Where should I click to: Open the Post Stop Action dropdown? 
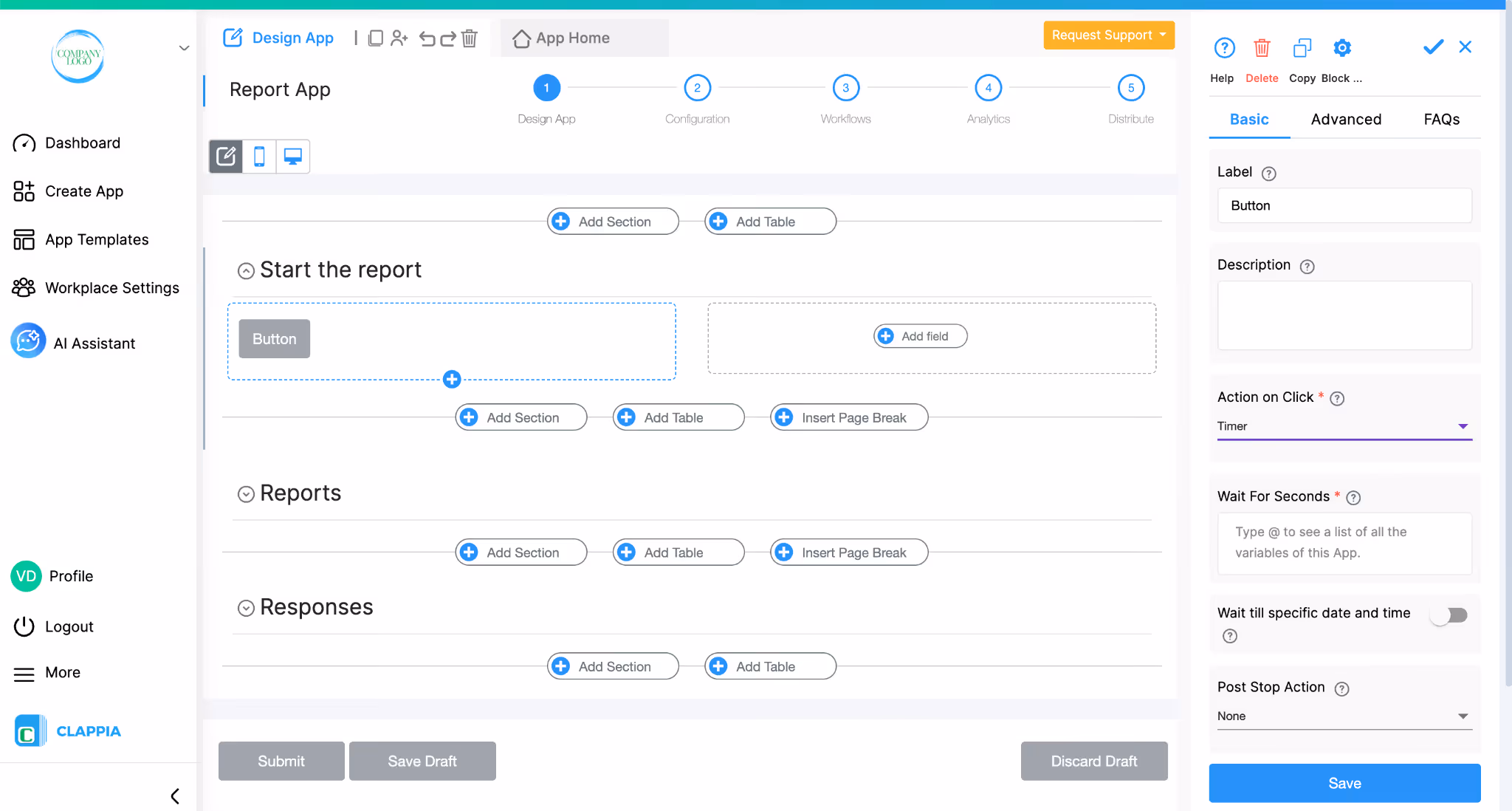1344,716
